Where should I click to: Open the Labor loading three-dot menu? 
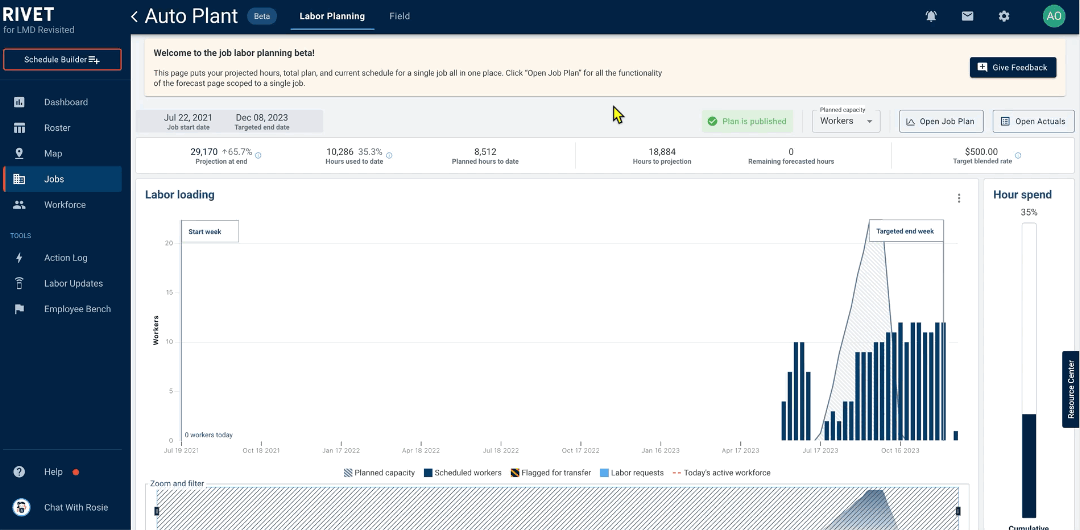click(x=958, y=198)
